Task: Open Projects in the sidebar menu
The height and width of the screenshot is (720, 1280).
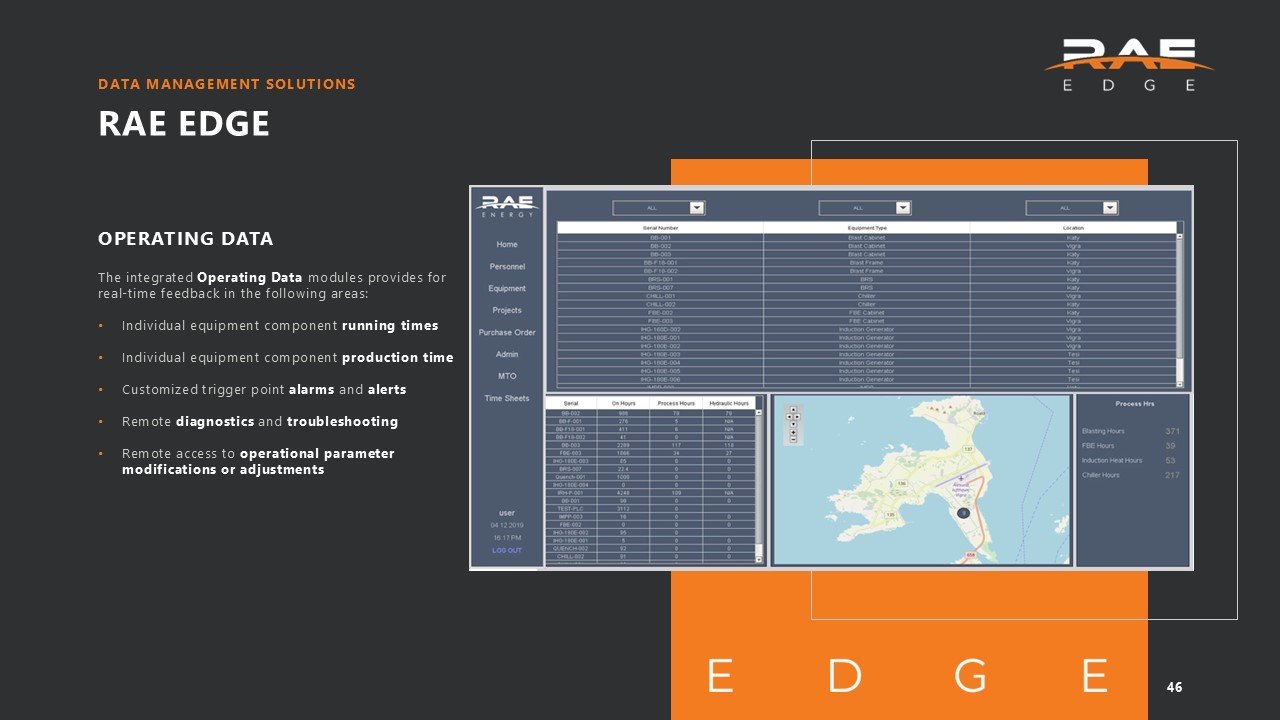Action: [x=507, y=310]
